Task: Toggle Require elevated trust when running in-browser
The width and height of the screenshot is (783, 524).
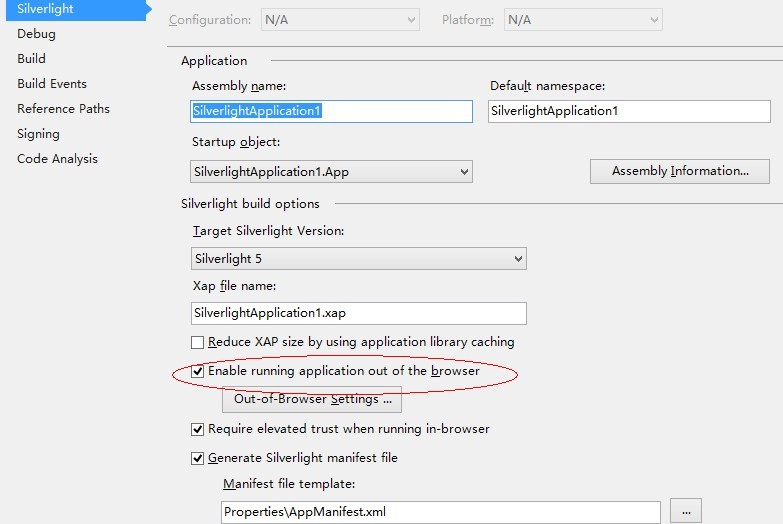Action: 198,429
